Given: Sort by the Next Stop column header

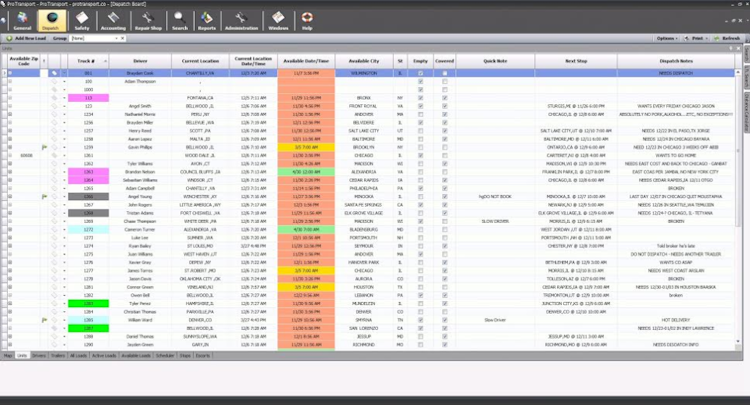Looking at the screenshot, I should pos(576,61).
